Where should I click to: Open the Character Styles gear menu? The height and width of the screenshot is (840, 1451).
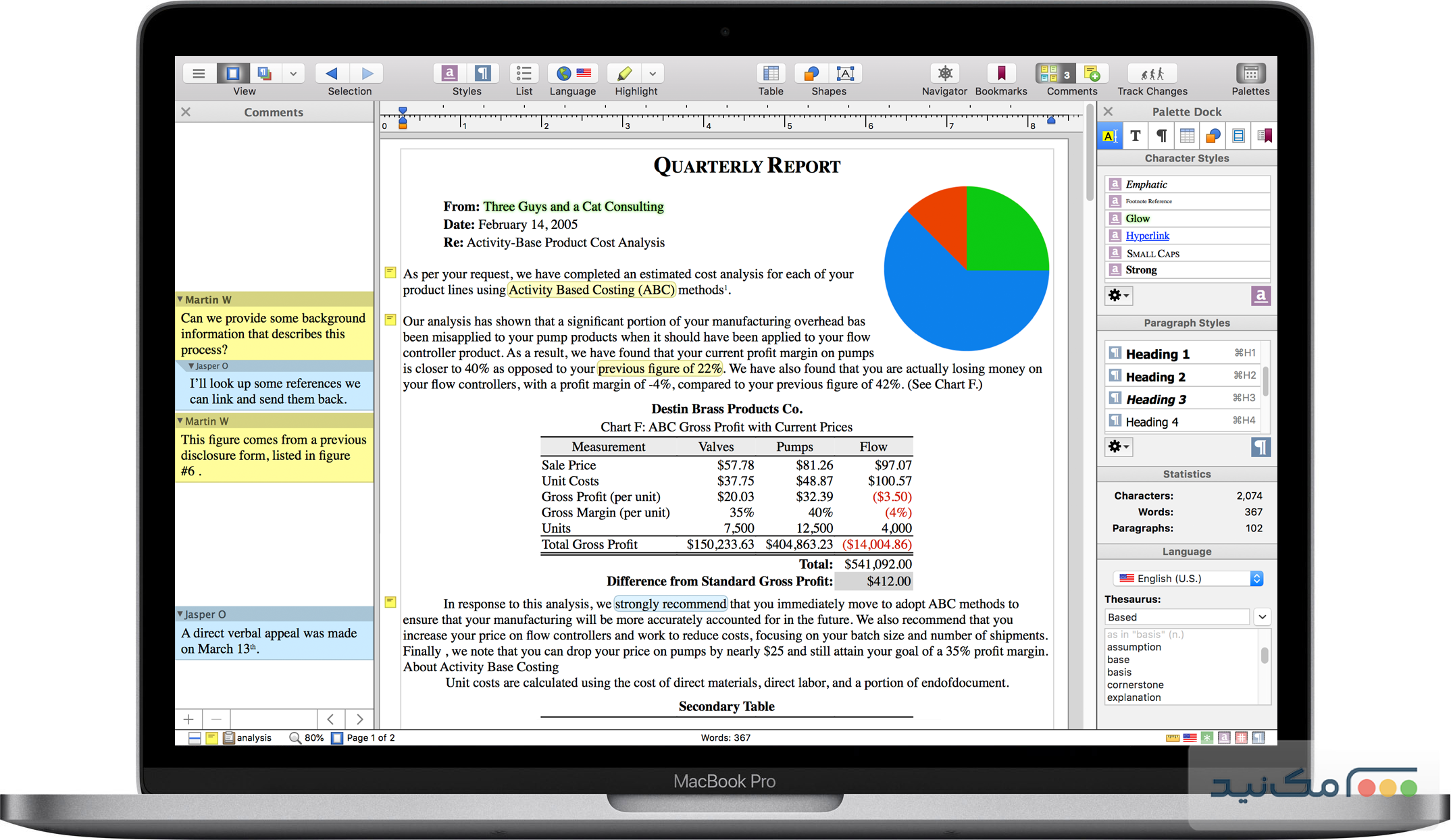pos(1119,295)
